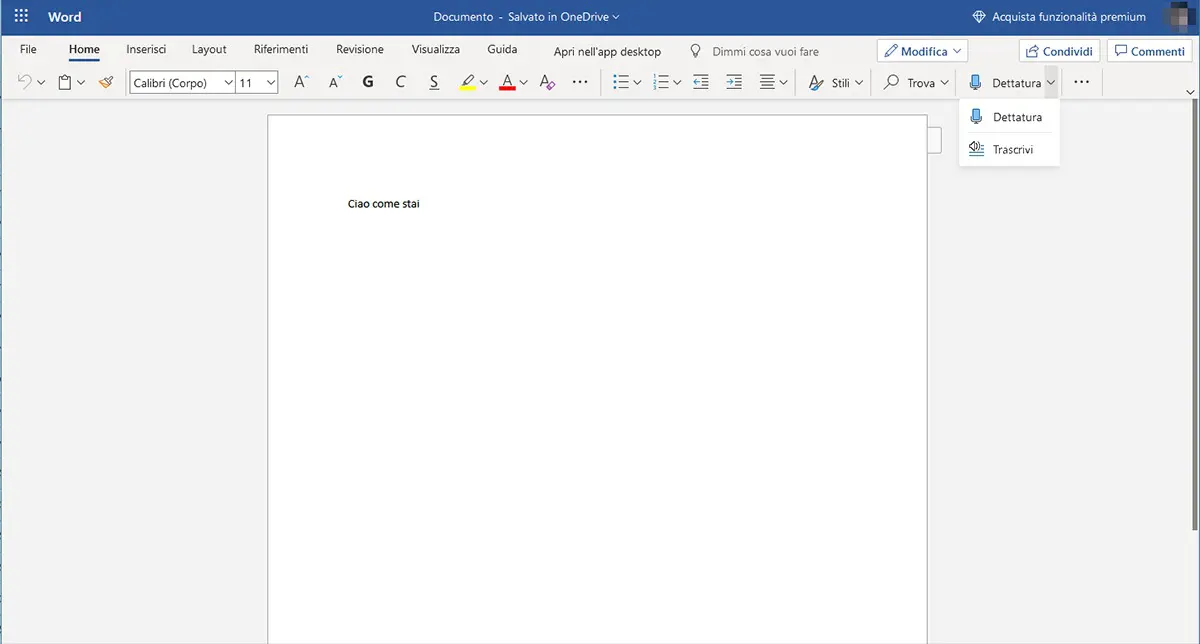Switch to the Riferimenti tab
The width and height of the screenshot is (1200, 644).
(x=281, y=49)
